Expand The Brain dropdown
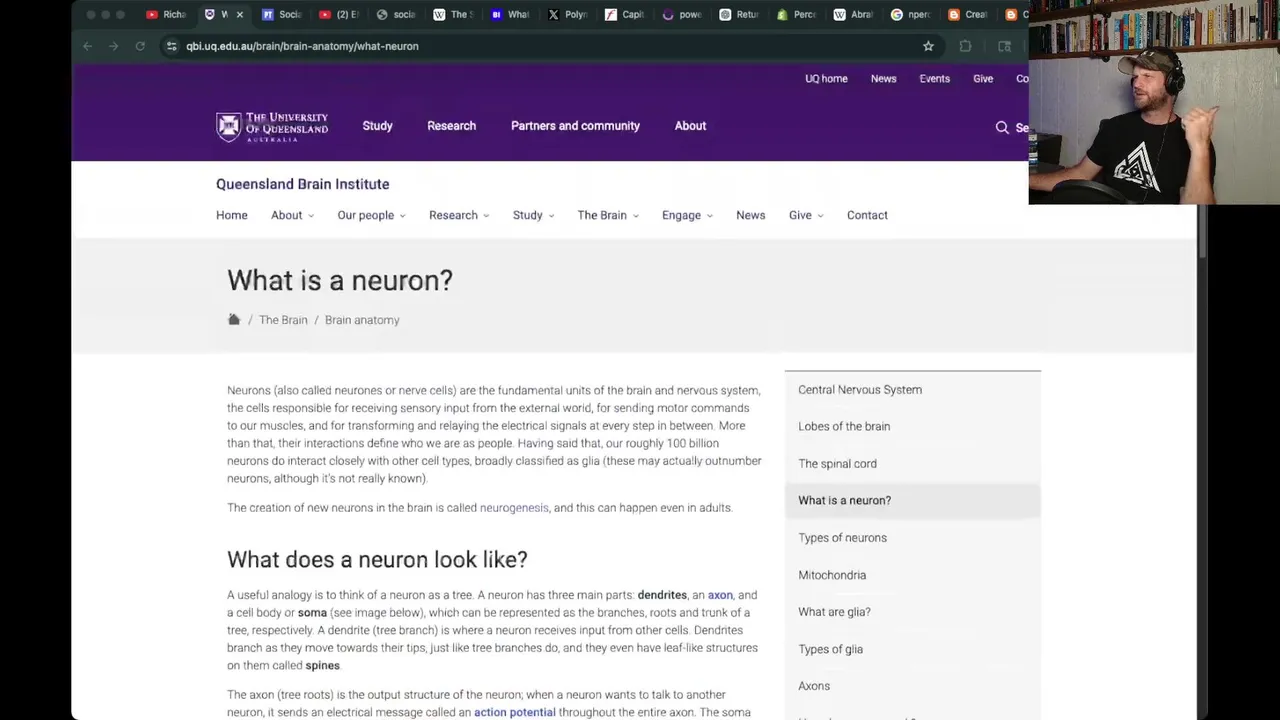This screenshot has height=720, width=1280. coord(608,215)
